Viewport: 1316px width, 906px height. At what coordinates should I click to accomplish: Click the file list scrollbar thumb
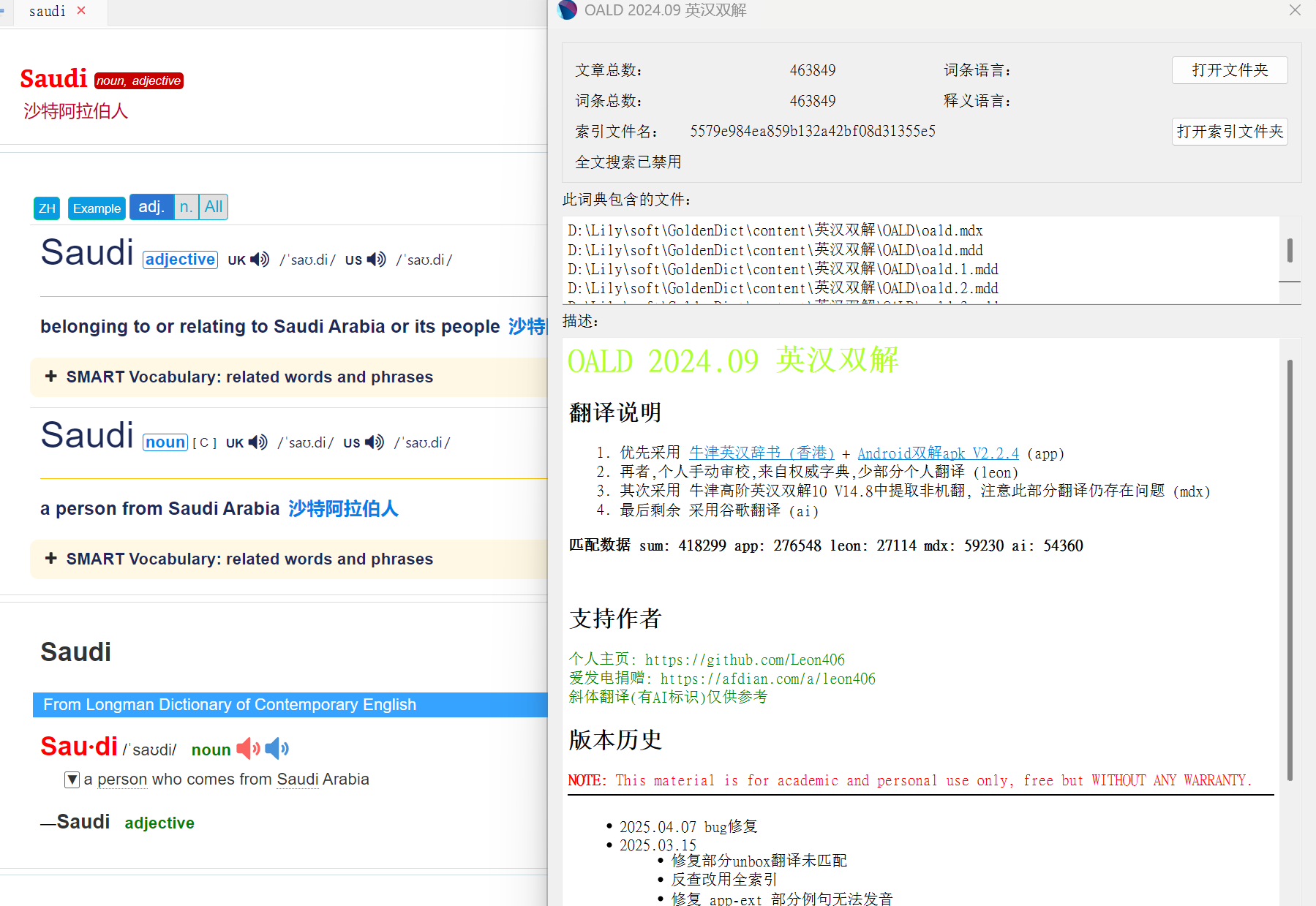click(1290, 250)
